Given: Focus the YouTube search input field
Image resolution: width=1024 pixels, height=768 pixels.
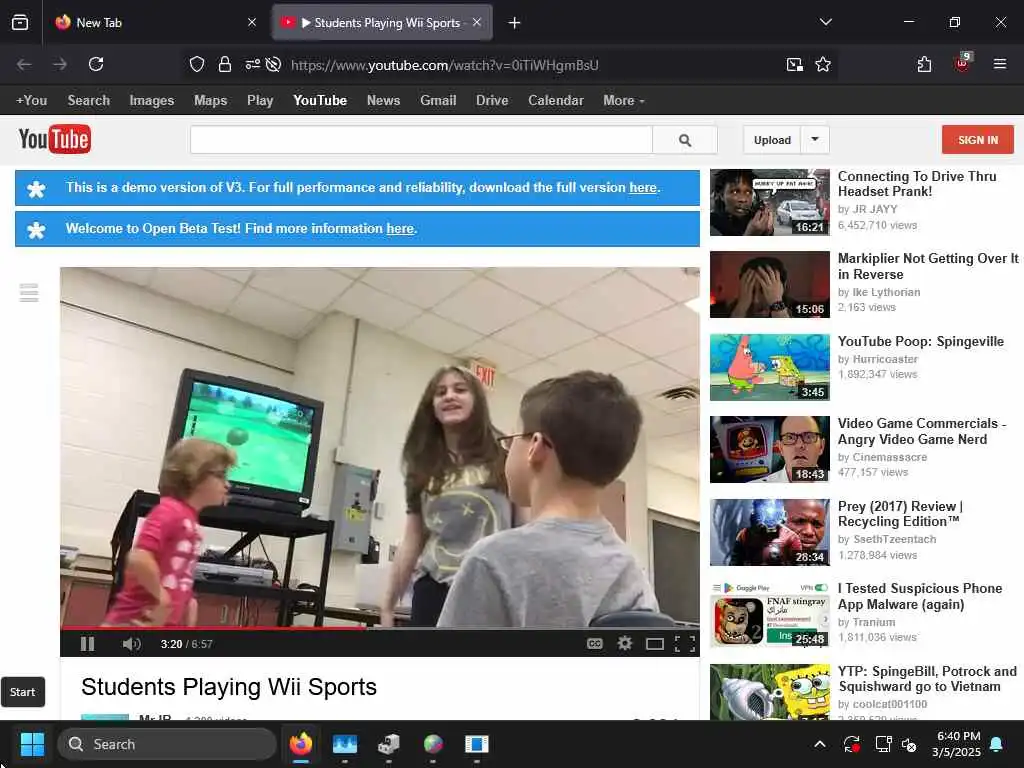Looking at the screenshot, I should point(421,140).
